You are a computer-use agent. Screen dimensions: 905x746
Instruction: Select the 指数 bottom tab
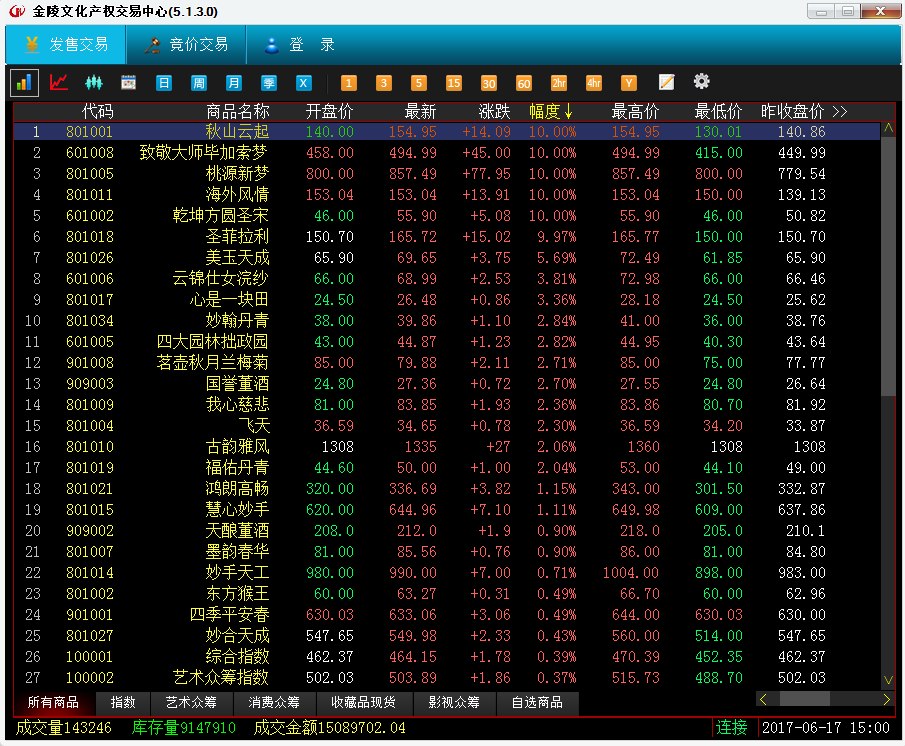pyautogui.click(x=123, y=703)
